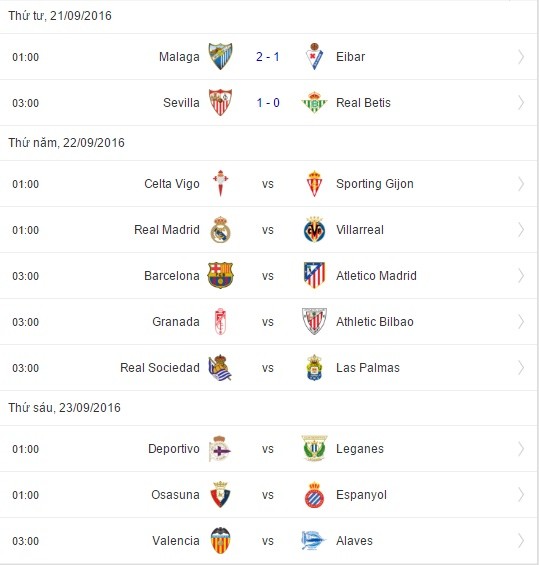Click the Real Sociedad team name
Image resolution: width=539 pixels, height=565 pixels.
click(160, 368)
